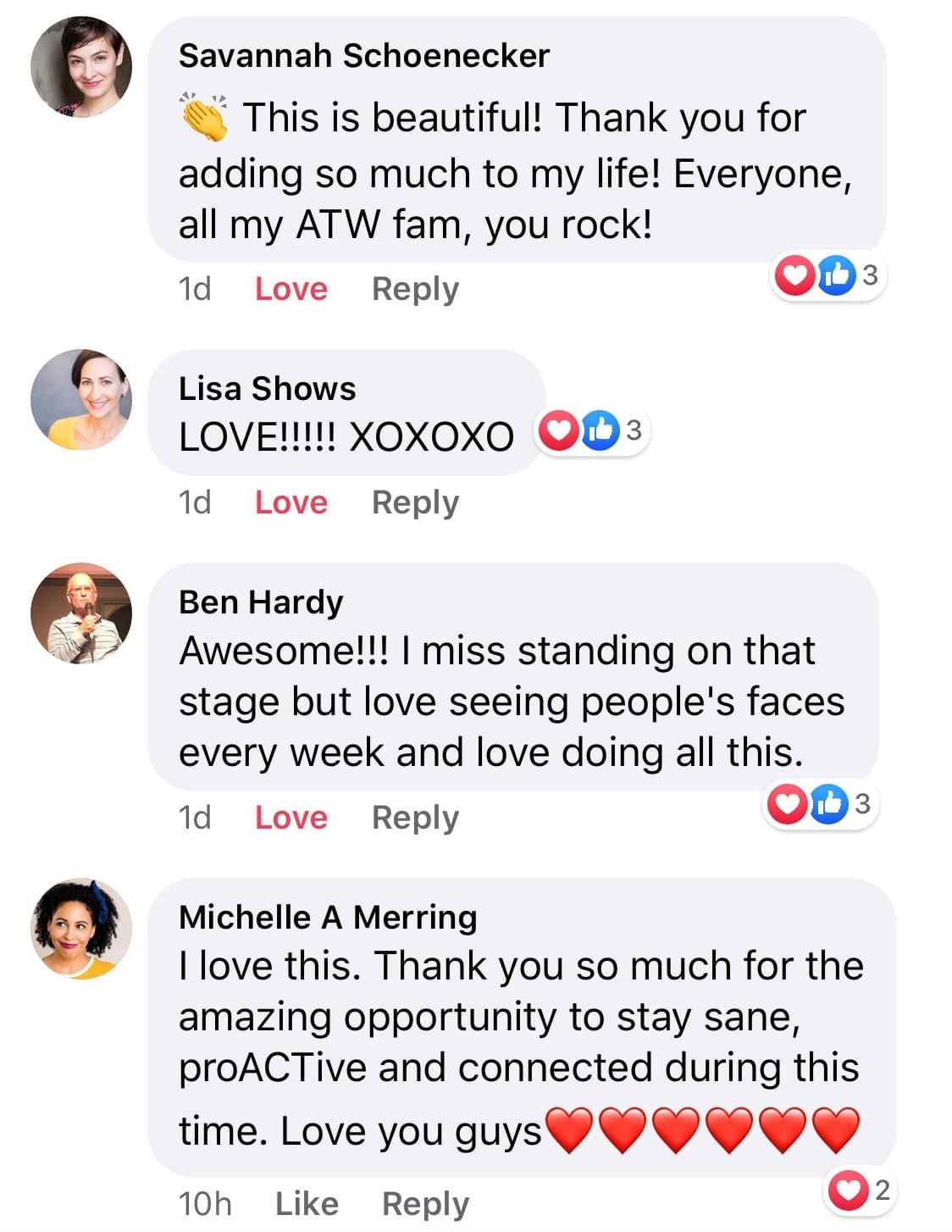Toggle Love on Ben Hardy's comment
This screenshot has height=1232, width=952.
tap(291, 818)
